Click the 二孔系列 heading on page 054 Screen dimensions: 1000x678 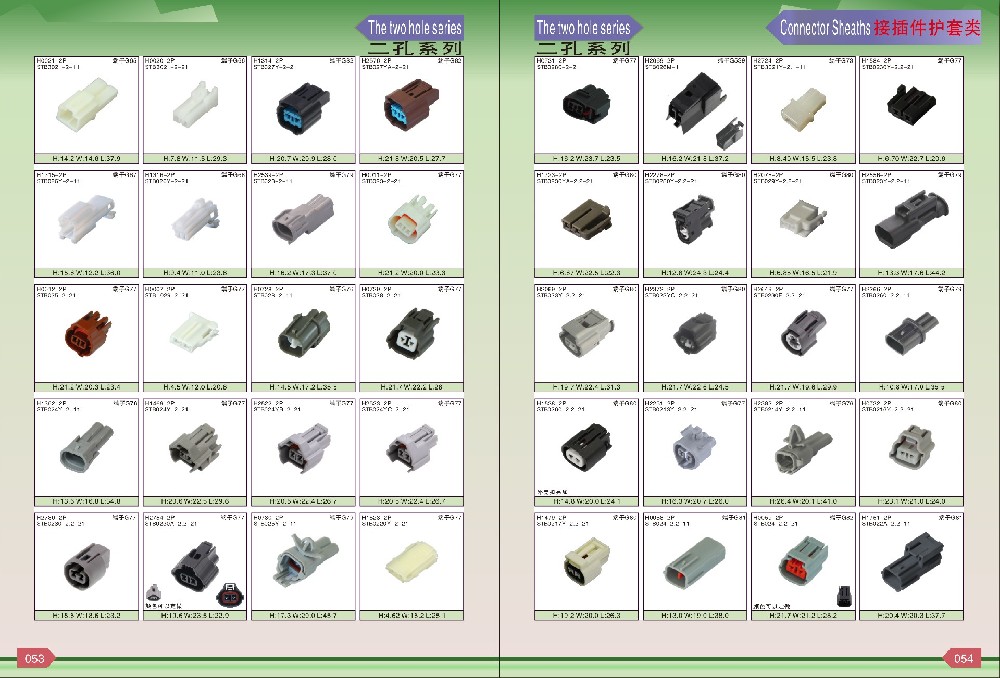click(583, 48)
